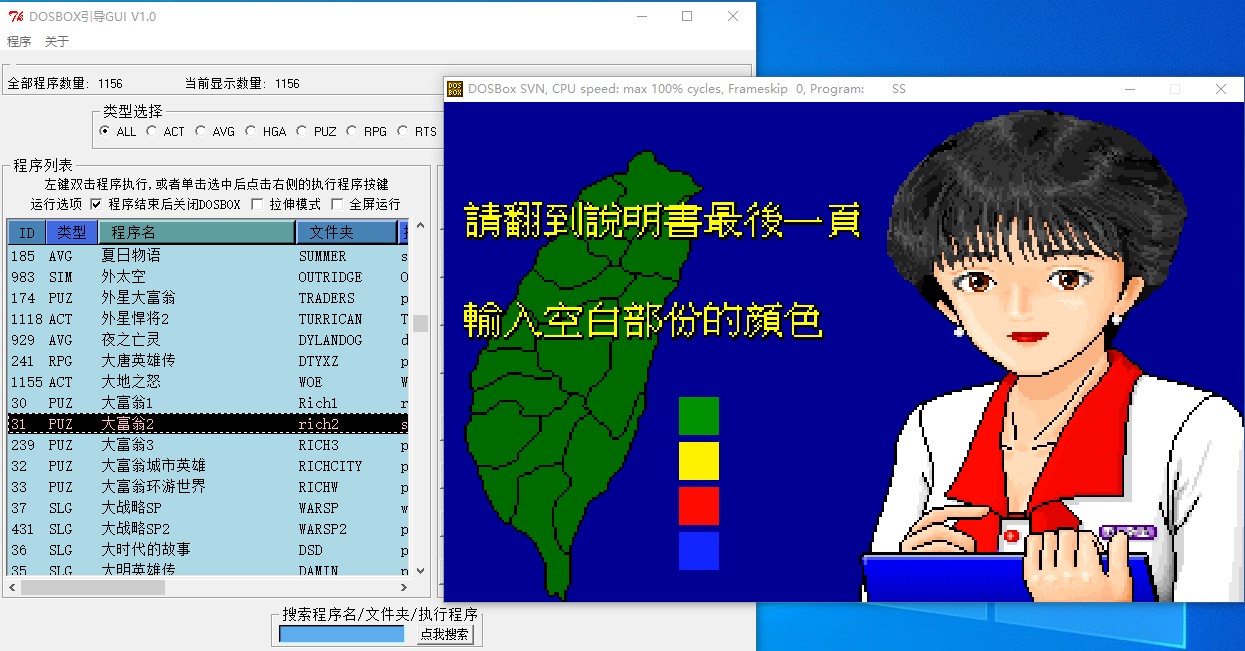This screenshot has width=1245, height=651.
Task: Select the 夏日物语 row
Action: (208, 256)
